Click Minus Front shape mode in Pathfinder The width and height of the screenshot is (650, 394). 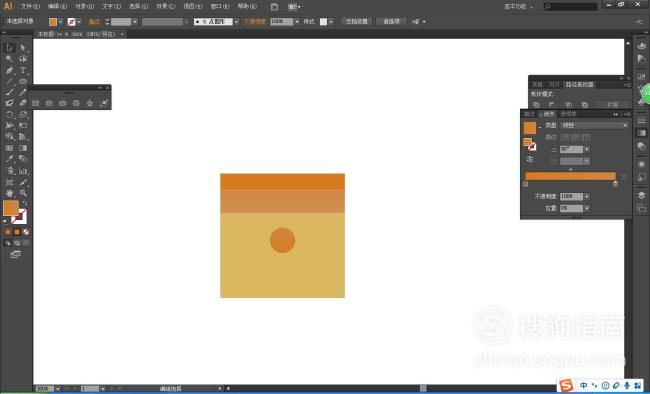click(x=552, y=105)
